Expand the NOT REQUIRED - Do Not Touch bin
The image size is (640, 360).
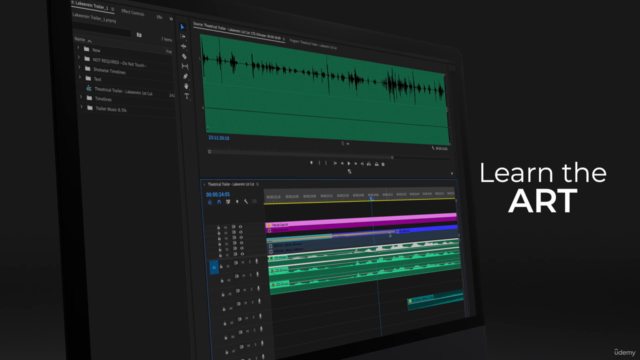79,58
